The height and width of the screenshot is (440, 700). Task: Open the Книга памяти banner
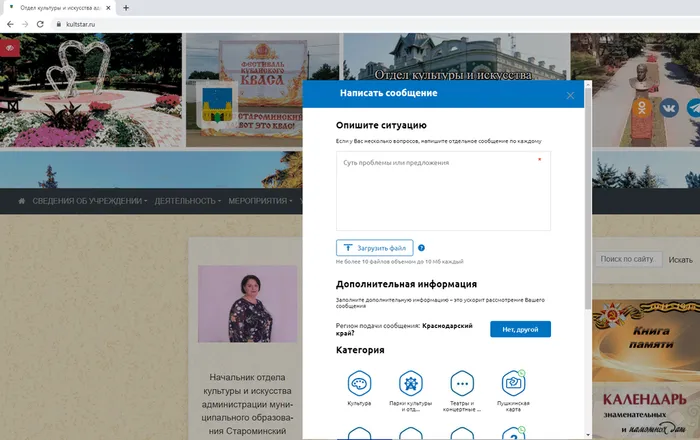tap(646, 340)
